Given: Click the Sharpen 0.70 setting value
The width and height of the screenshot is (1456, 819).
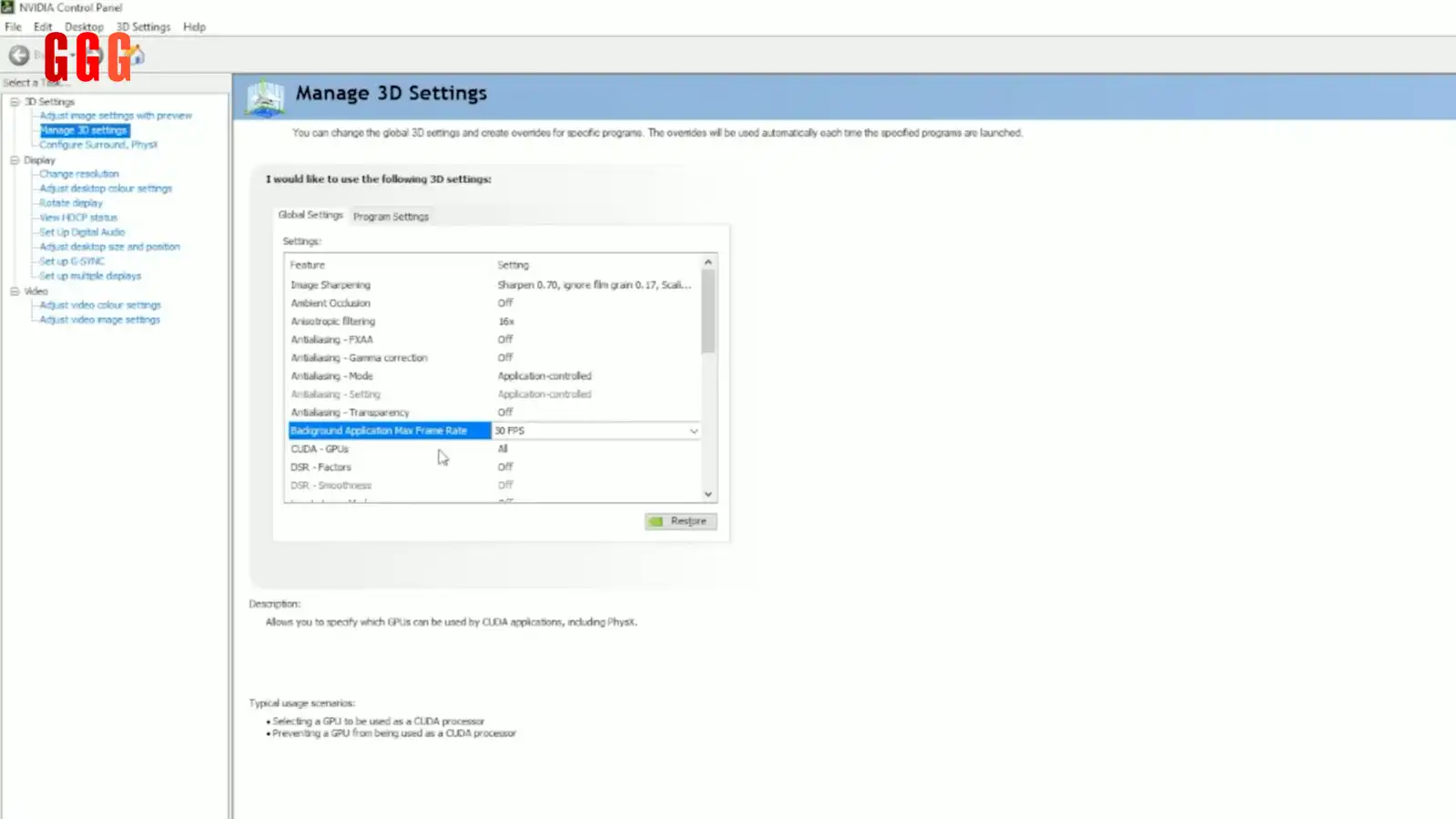Looking at the screenshot, I should click(594, 285).
